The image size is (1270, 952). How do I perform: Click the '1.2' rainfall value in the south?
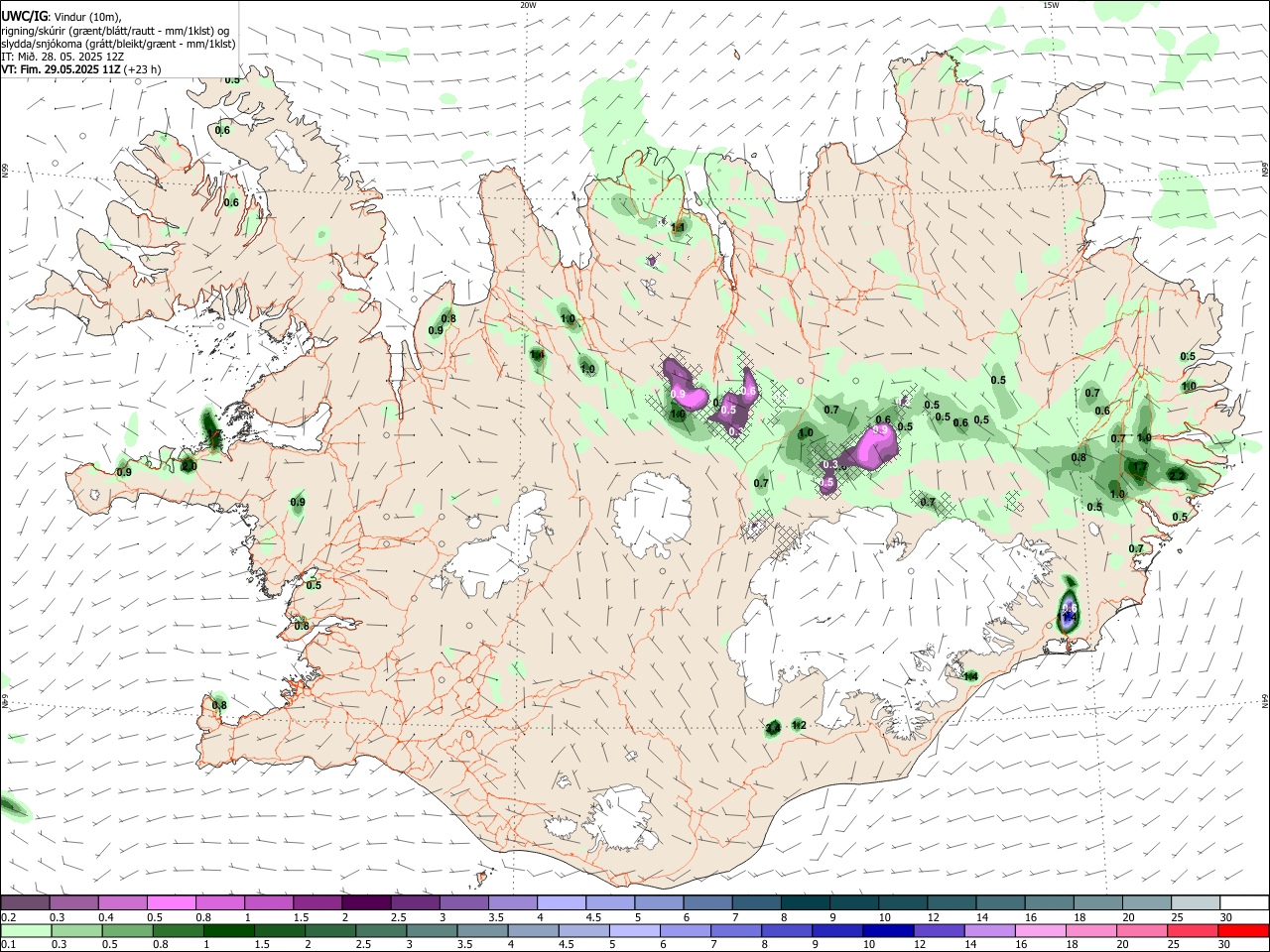(800, 725)
